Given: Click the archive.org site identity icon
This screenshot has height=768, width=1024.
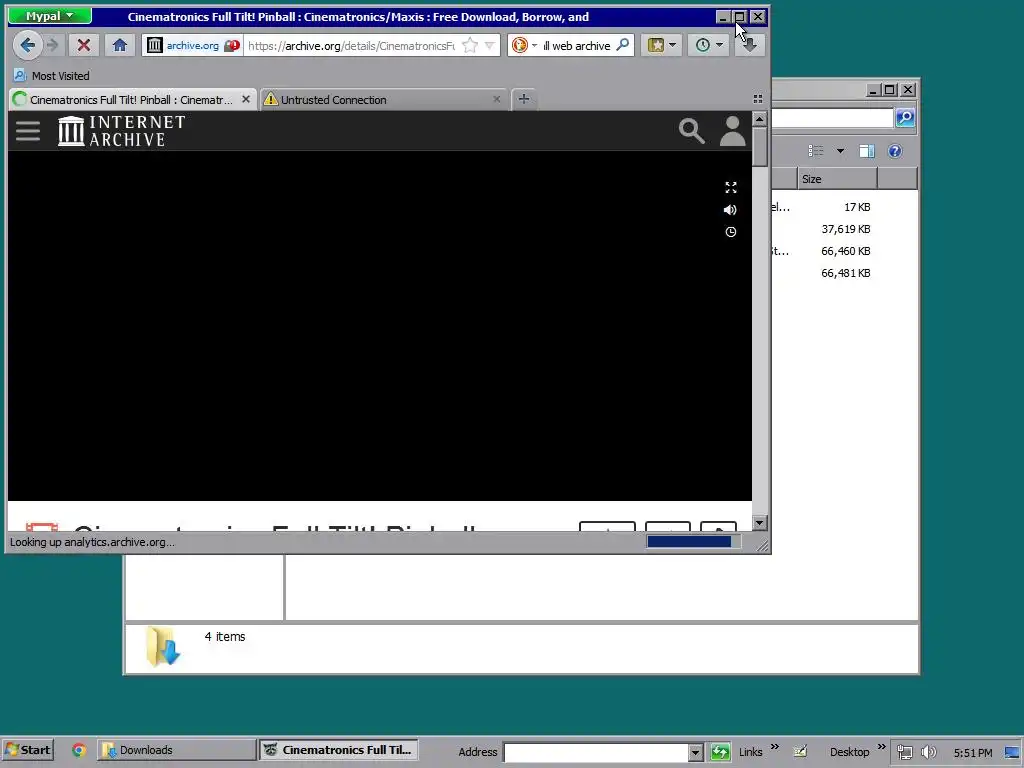Looking at the screenshot, I should [x=154, y=45].
